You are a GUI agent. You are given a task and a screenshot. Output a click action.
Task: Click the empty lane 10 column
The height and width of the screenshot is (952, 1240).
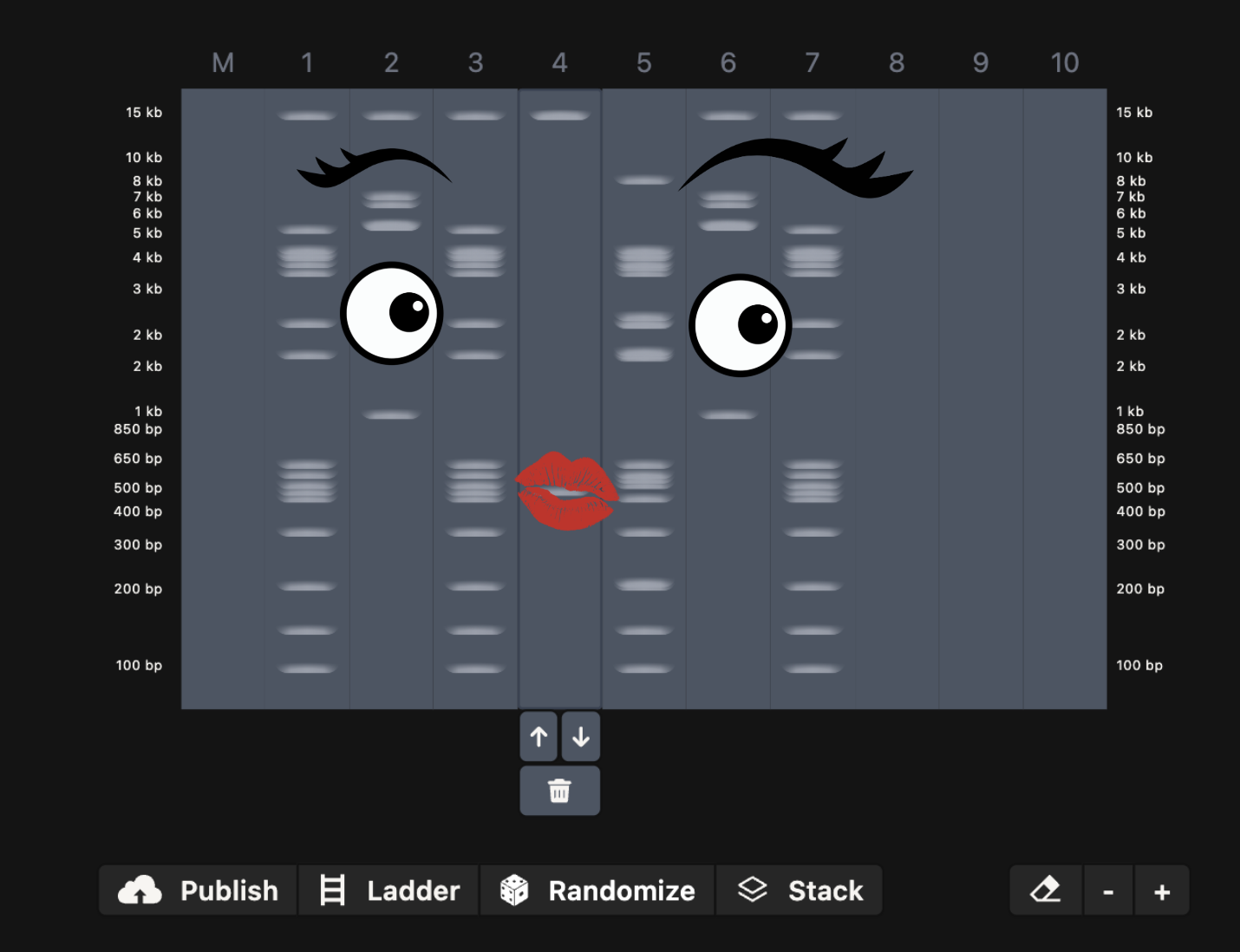pos(1065,399)
